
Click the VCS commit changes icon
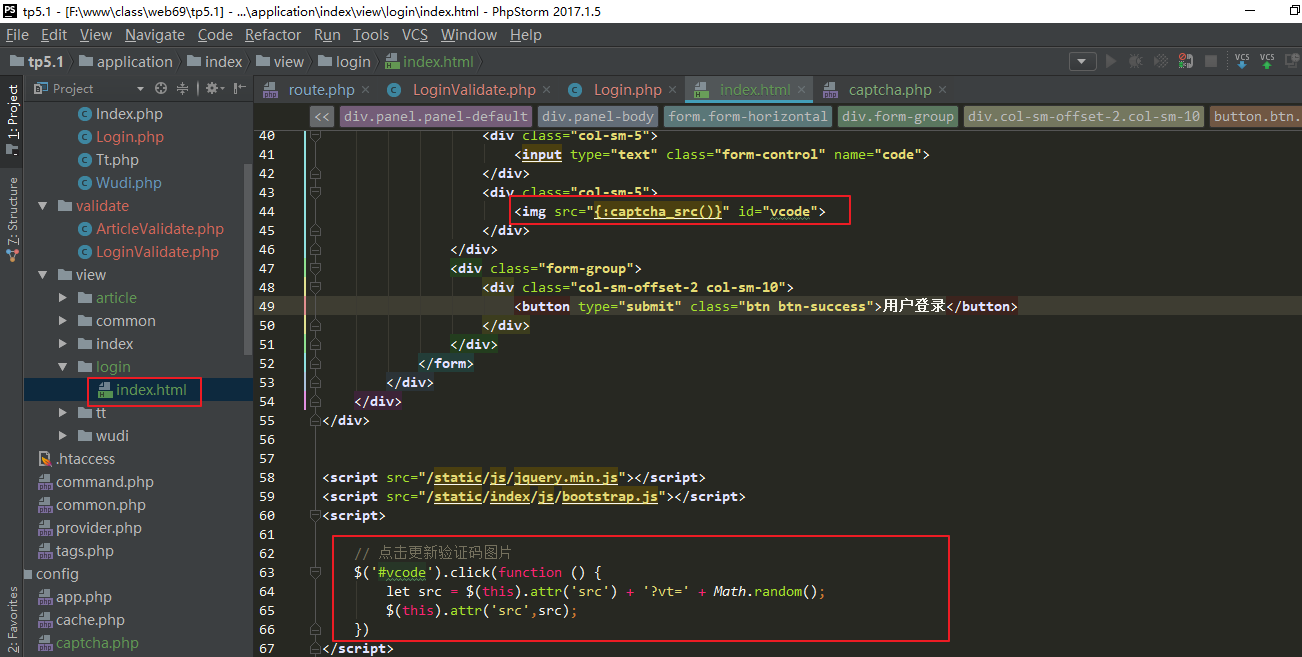coord(1267,61)
